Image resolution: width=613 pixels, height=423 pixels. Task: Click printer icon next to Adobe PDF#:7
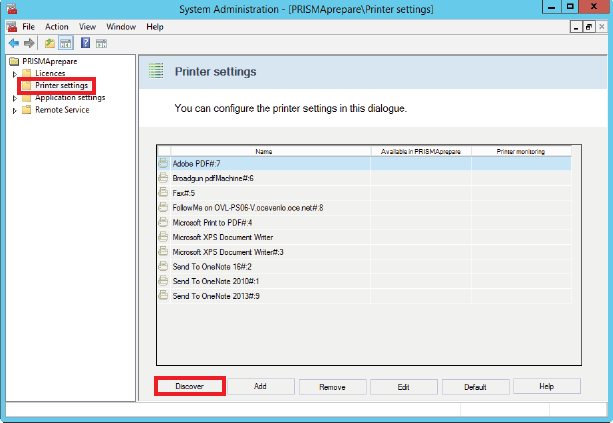click(x=163, y=163)
